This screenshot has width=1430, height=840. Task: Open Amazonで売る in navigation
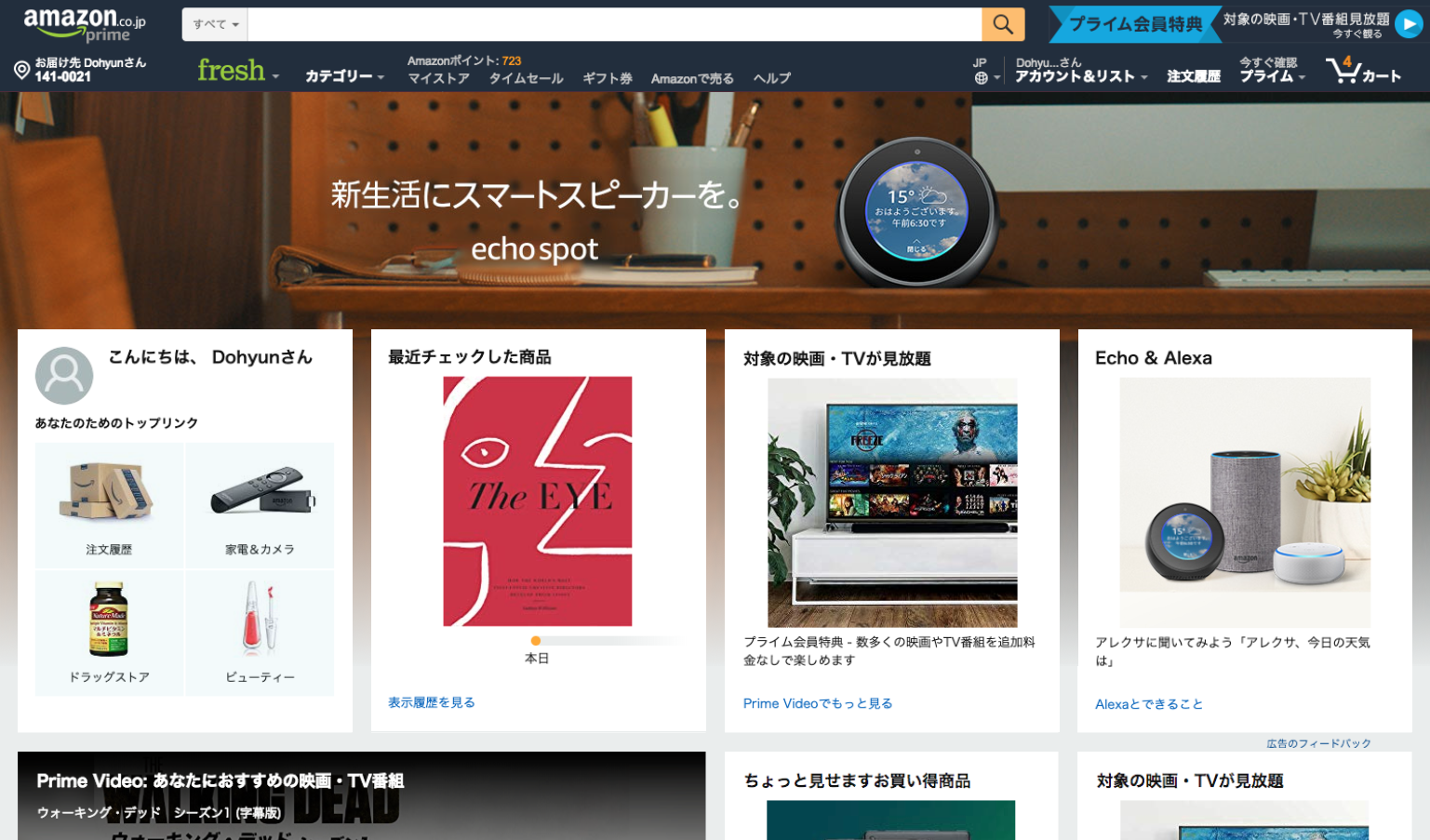692,78
